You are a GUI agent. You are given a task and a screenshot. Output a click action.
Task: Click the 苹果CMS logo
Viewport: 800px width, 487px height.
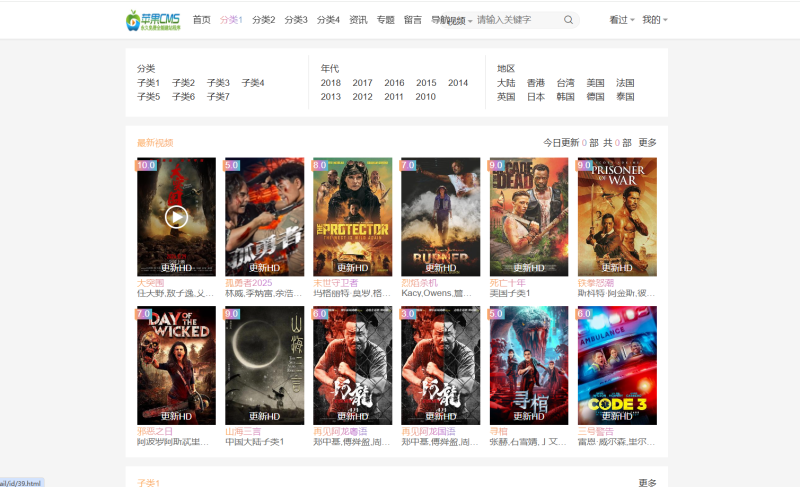click(153, 20)
